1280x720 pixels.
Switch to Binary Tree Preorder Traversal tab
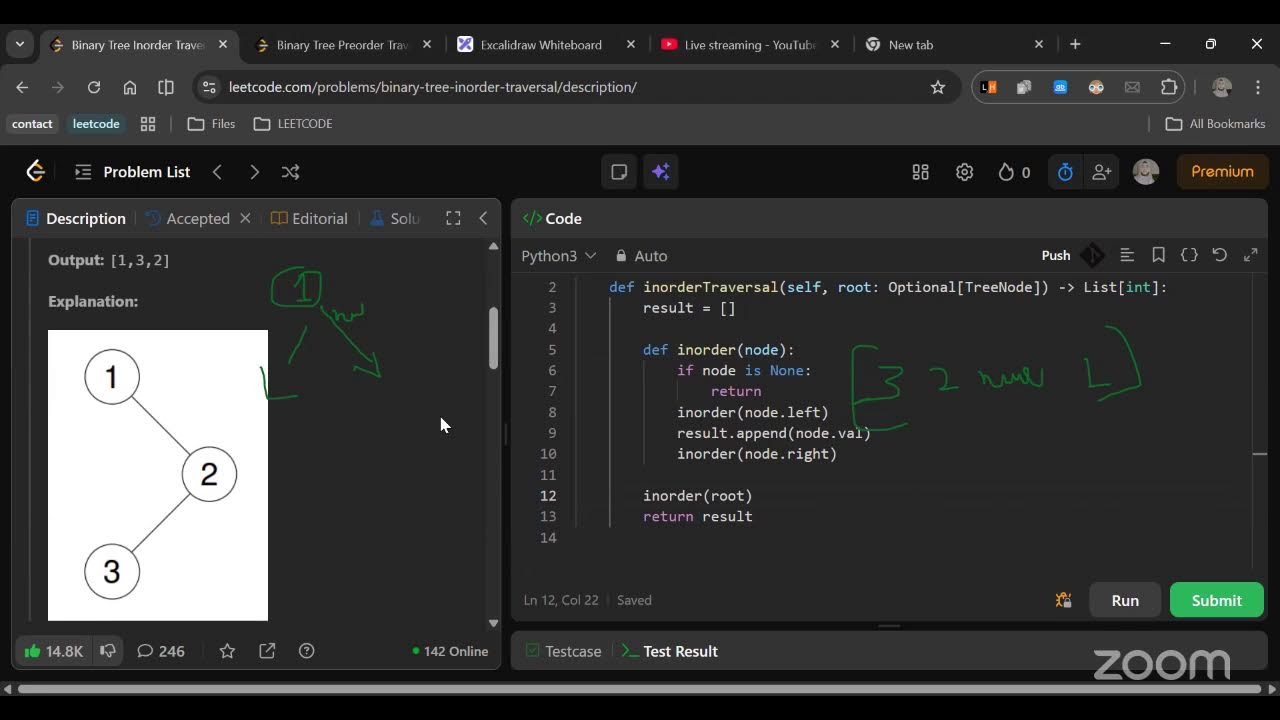click(343, 44)
